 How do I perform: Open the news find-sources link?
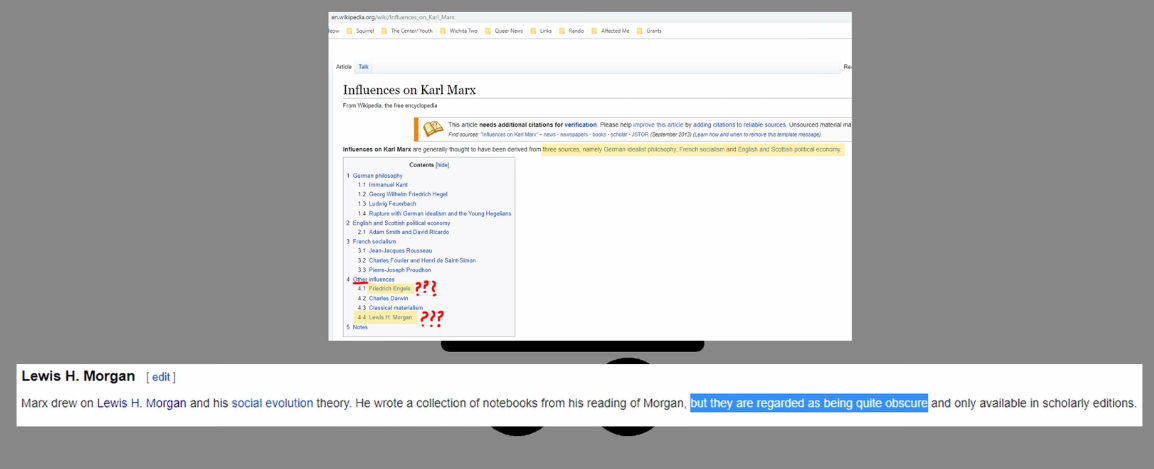click(x=550, y=135)
